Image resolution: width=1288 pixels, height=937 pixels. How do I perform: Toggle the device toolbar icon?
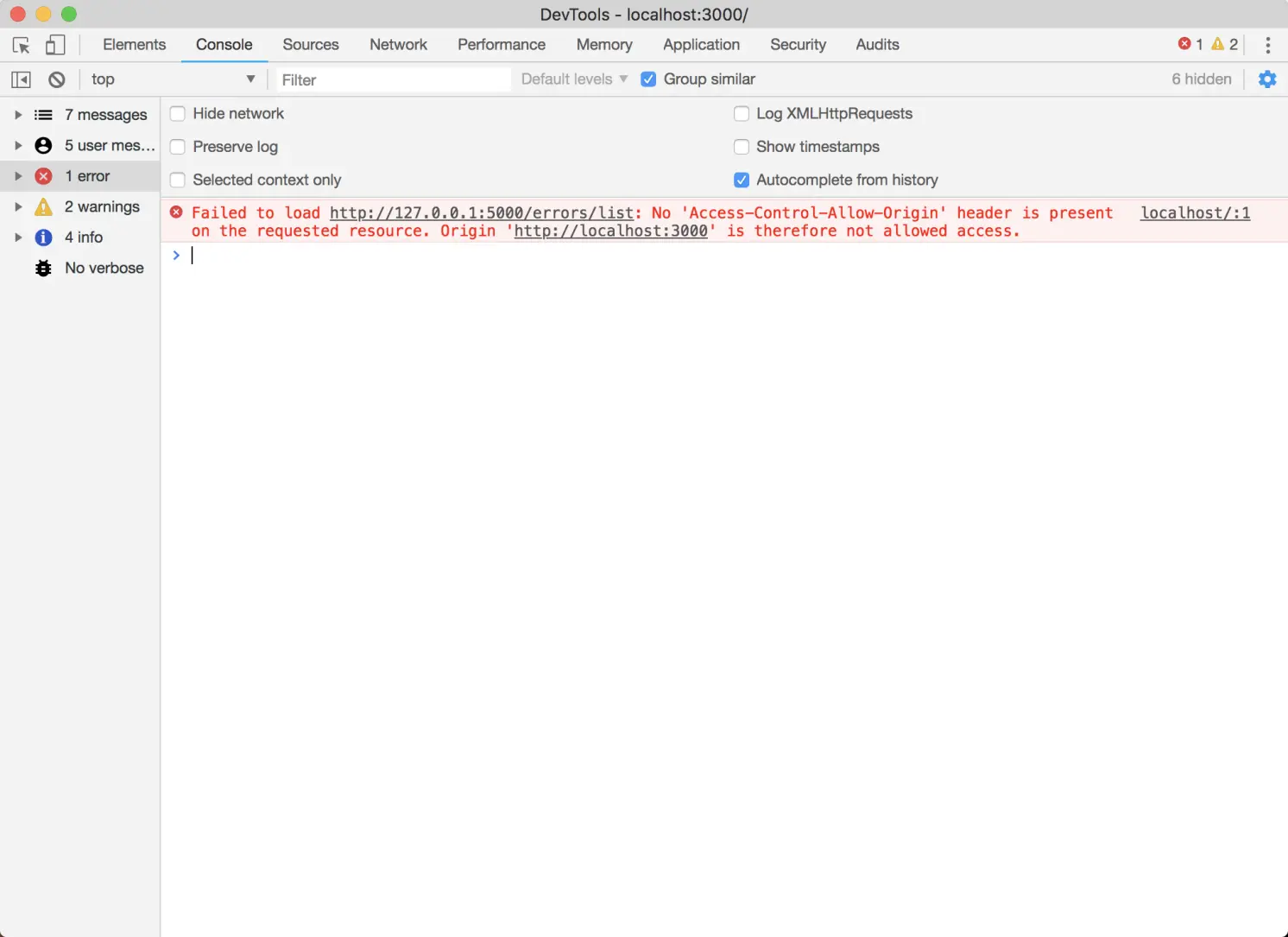[x=55, y=45]
